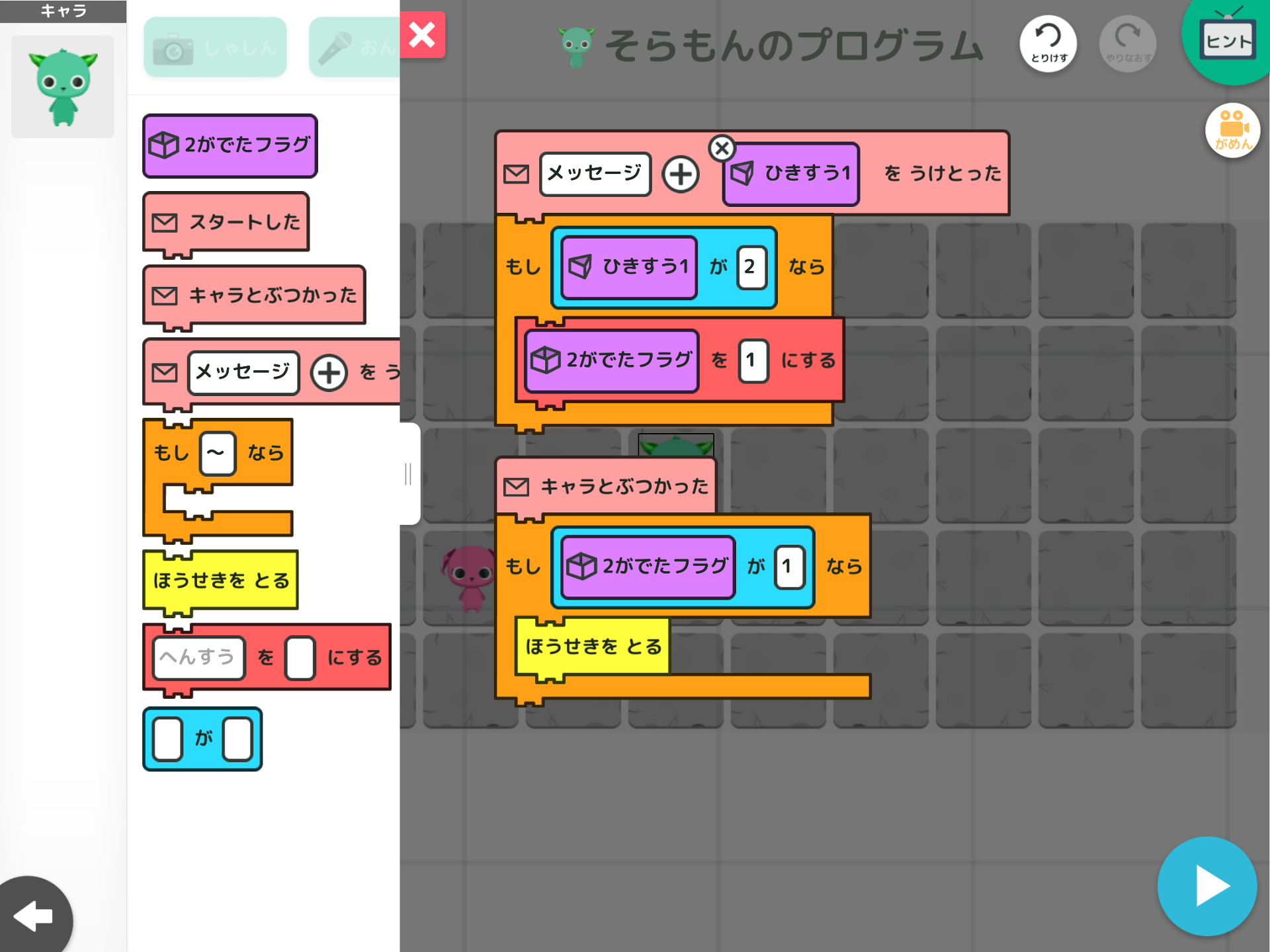Select the green そらもん character thumbnail
Image resolution: width=1270 pixels, height=952 pixels.
tap(63, 87)
